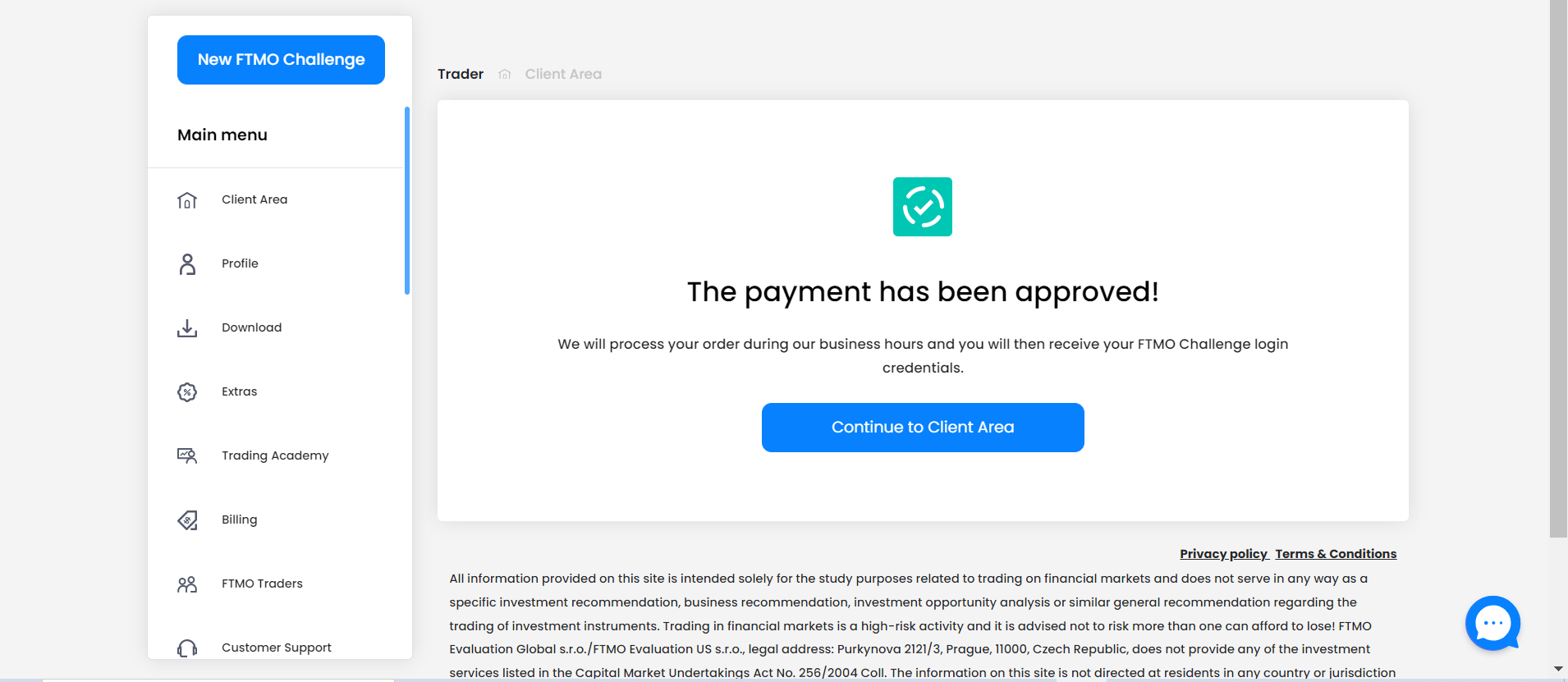Click the FTMO Traders people icon

pyautogui.click(x=187, y=584)
